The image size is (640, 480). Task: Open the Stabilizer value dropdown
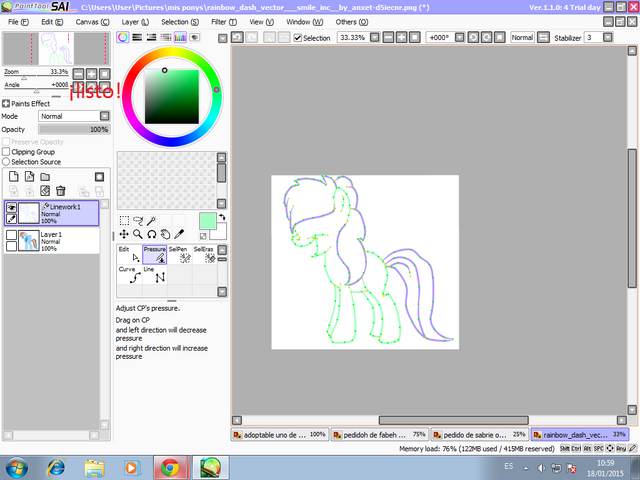pos(608,38)
